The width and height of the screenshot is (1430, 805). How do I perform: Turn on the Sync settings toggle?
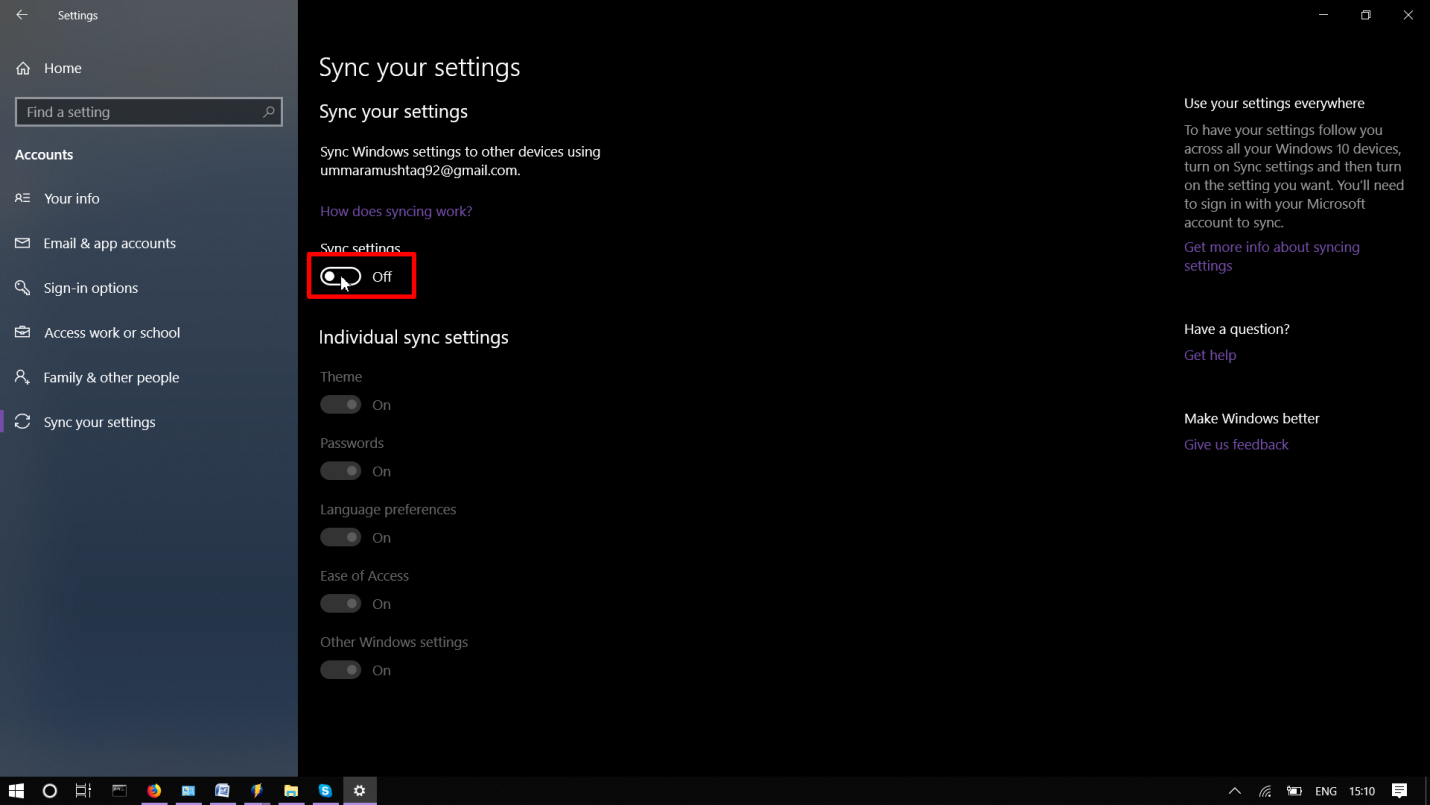tap(341, 277)
